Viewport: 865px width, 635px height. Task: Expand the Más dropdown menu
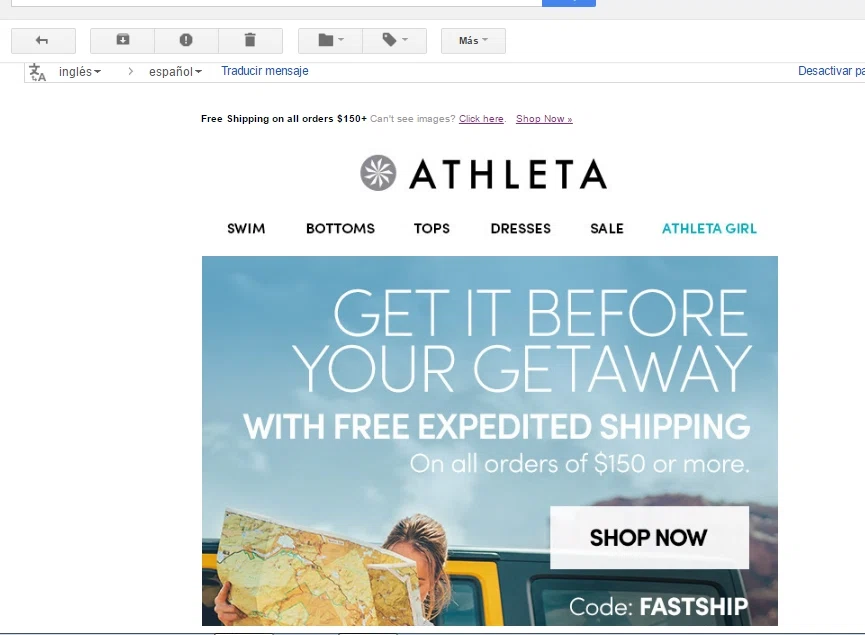tap(473, 41)
